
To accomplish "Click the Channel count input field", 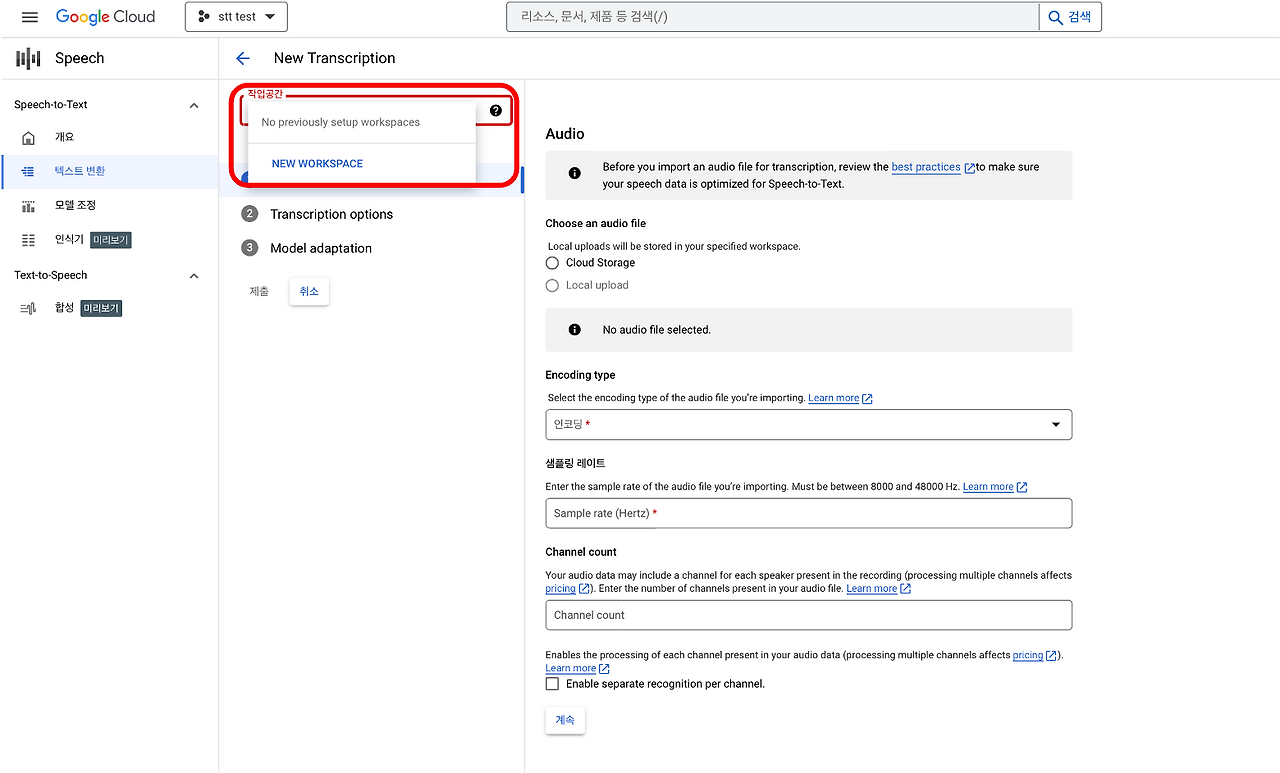I will point(808,615).
